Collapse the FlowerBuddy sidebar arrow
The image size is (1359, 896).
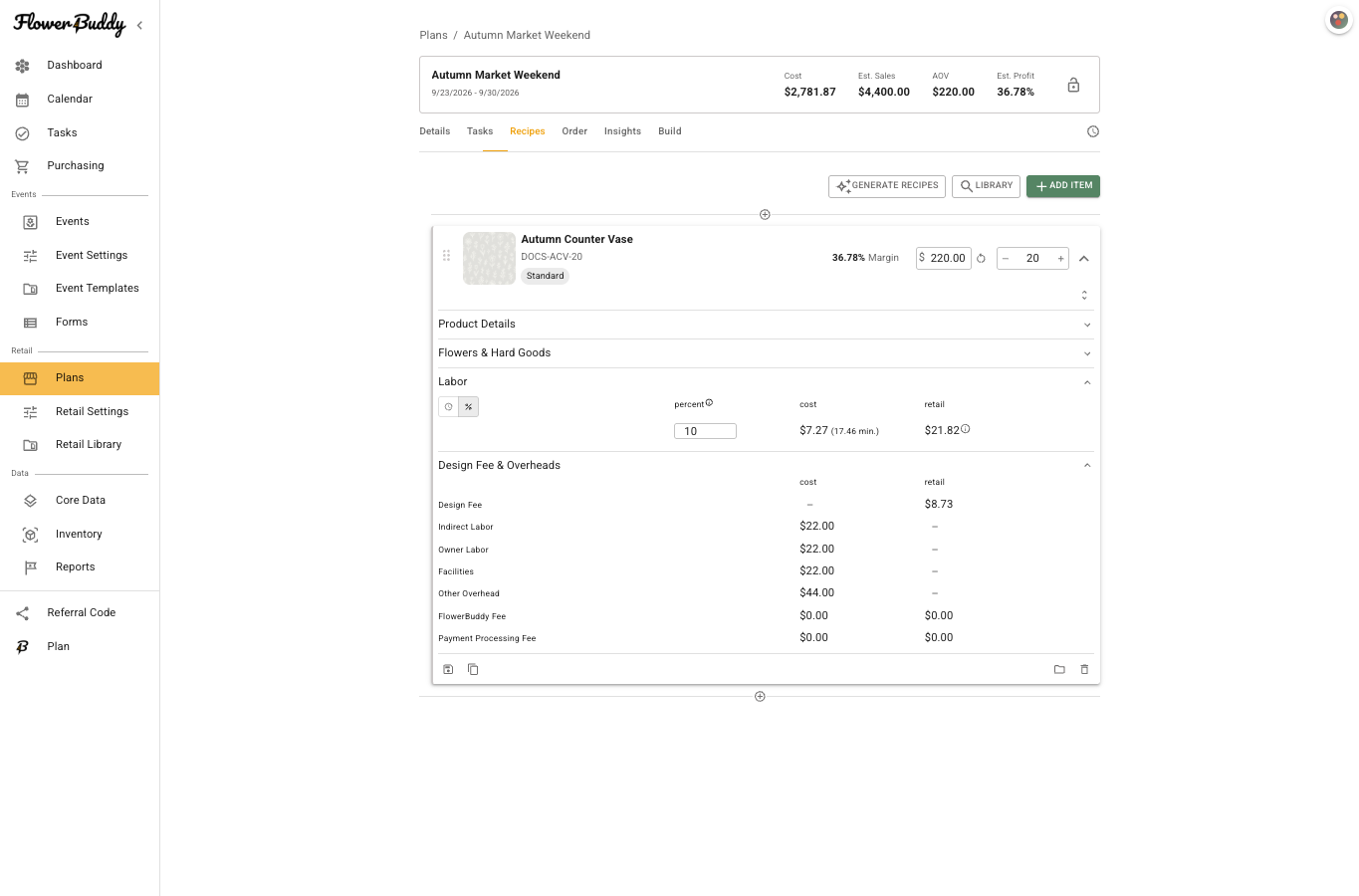(139, 25)
